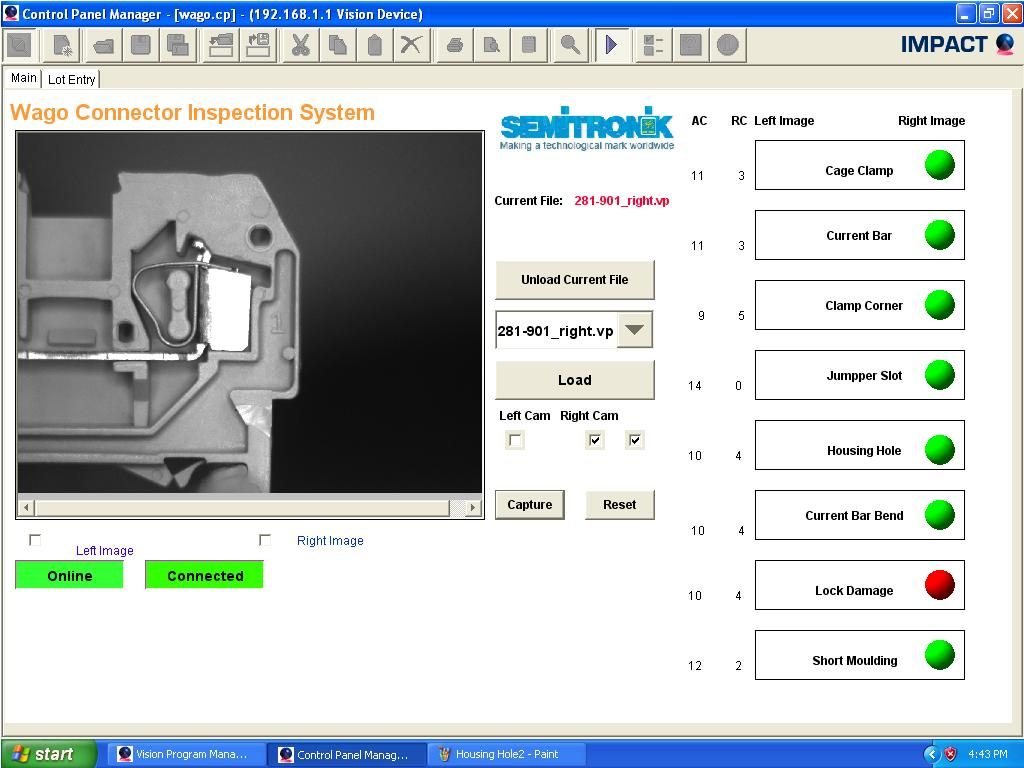Open Housing Hole2 Paint from the taskbar
This screenshot has width=1024, height=768.
(506, 754)
